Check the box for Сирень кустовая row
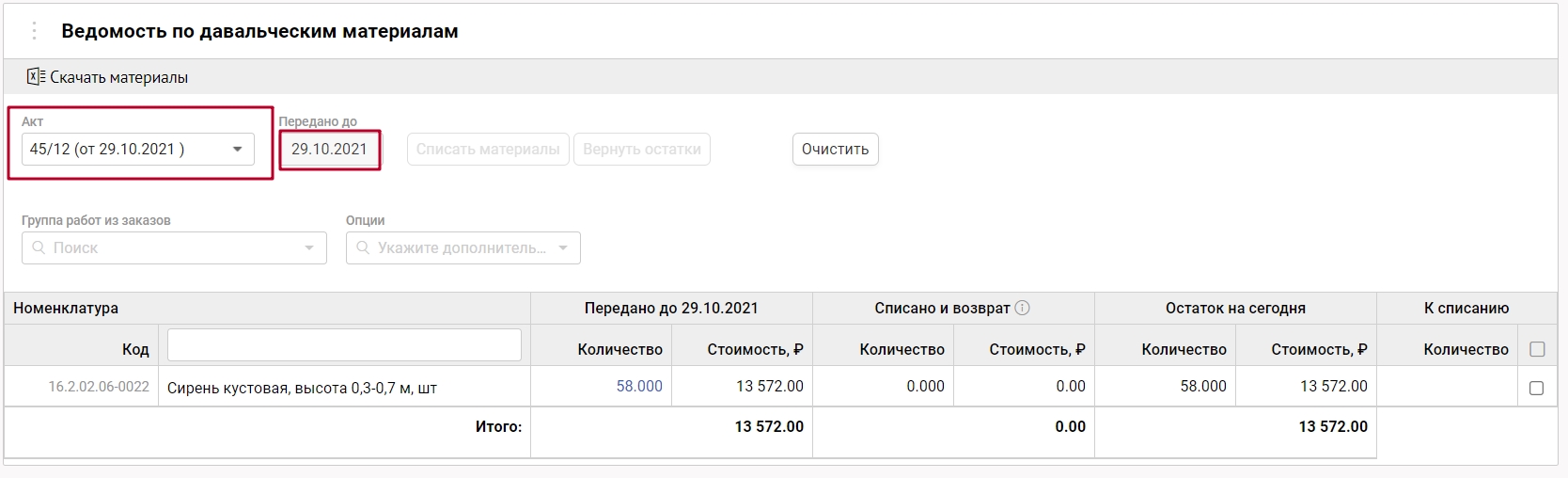Screen dimensions: 1568x478 1537,388
